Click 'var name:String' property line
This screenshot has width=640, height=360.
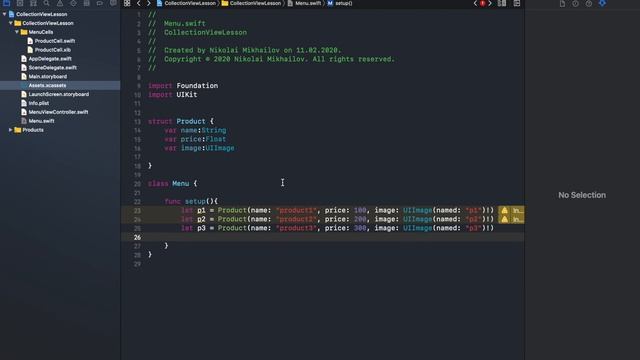coord(195,130)
